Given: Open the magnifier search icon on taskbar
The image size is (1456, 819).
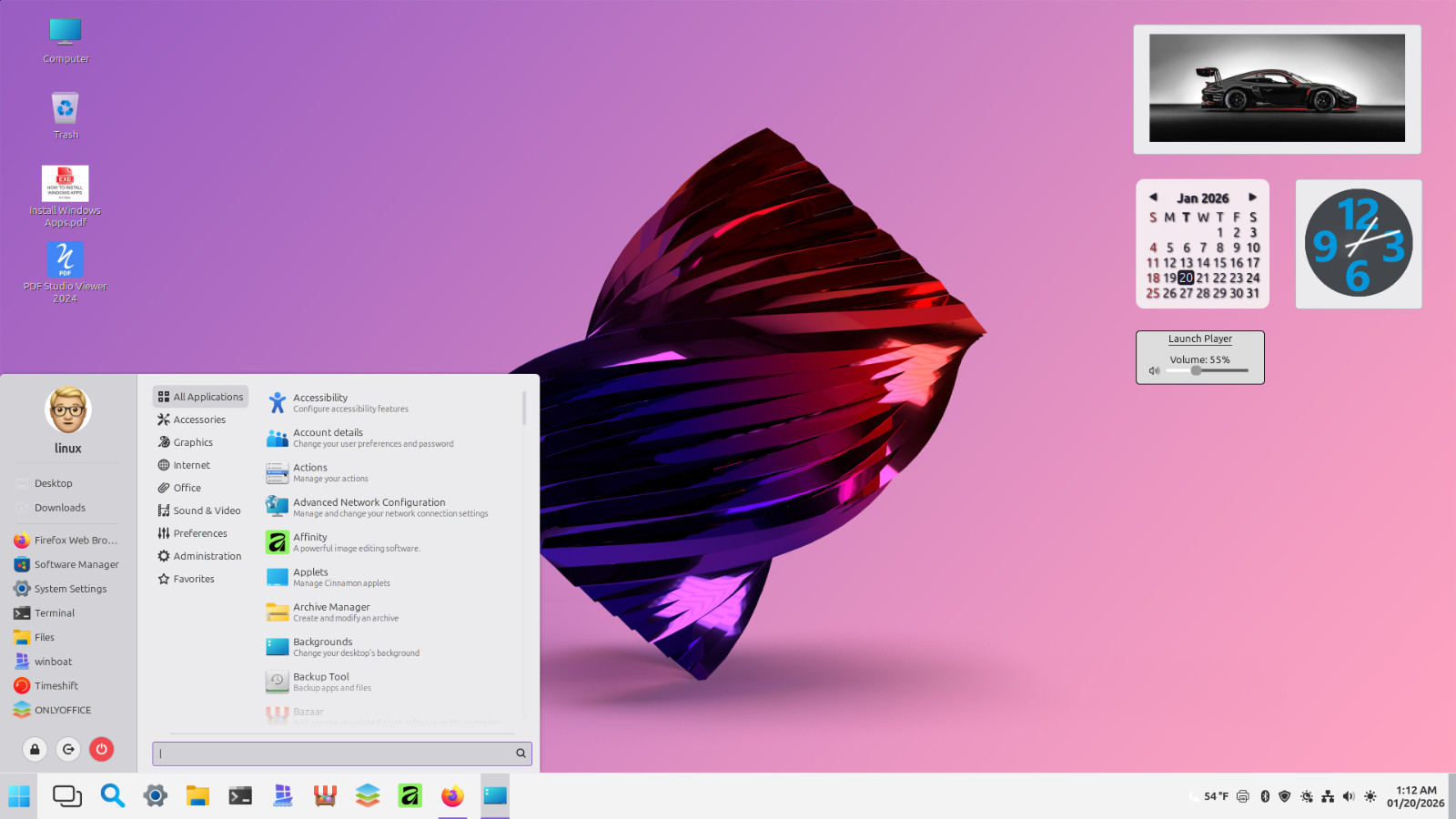Looking at the screenshot, I should click(113, 796).
